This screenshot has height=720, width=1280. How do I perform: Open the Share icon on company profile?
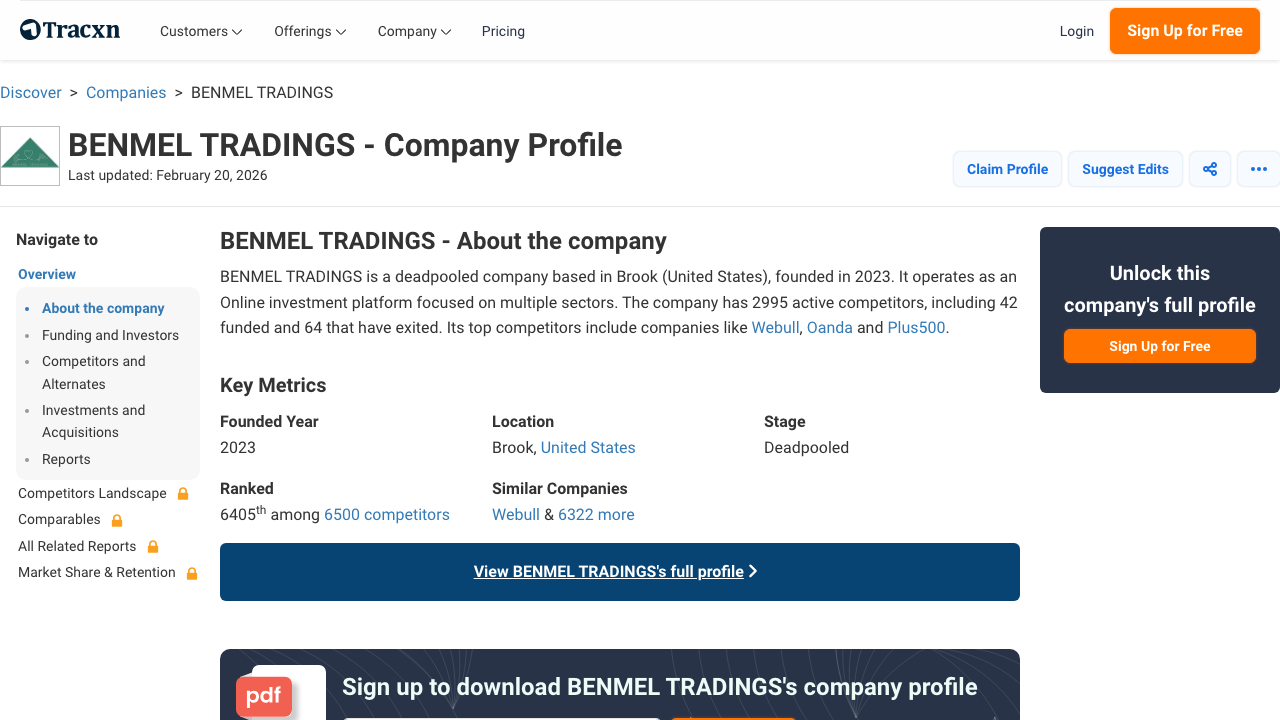point(1210,169)
